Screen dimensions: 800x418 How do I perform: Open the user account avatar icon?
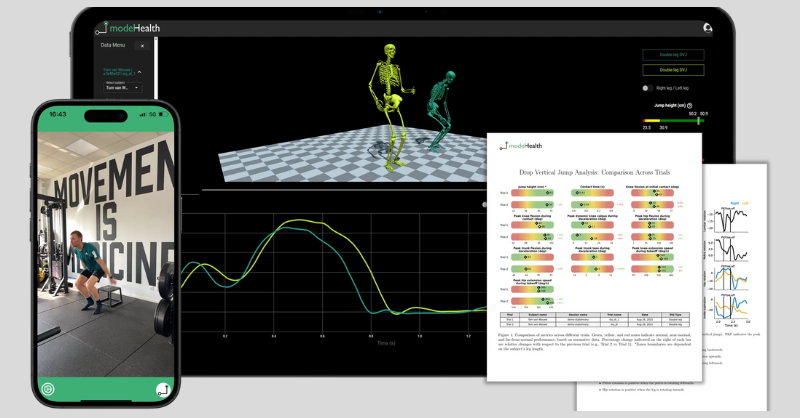click(x=708, y=28)
